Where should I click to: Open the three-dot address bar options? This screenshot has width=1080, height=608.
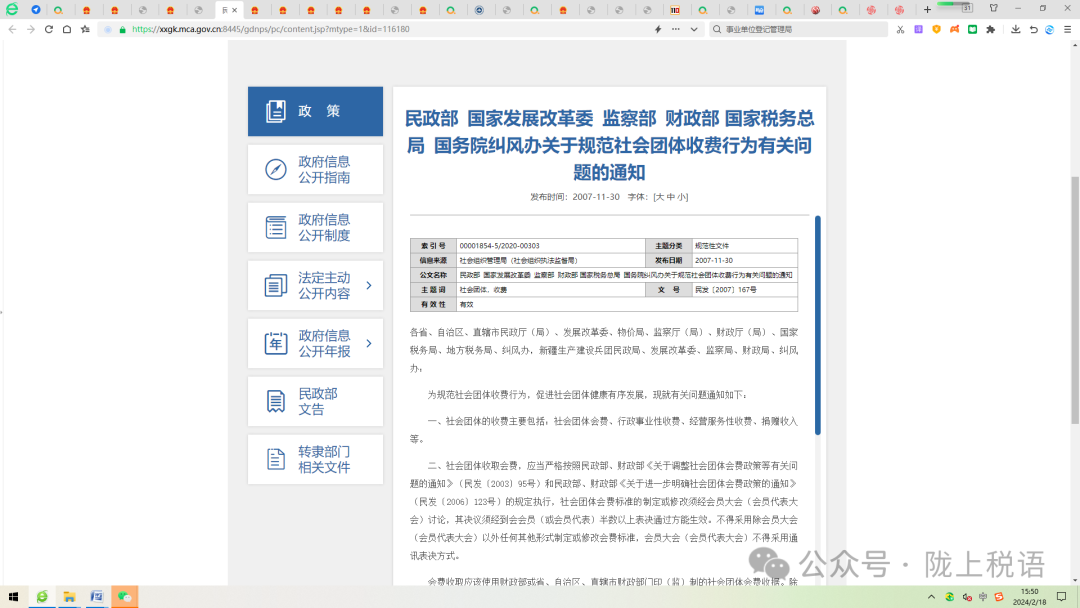pos(676,30)
